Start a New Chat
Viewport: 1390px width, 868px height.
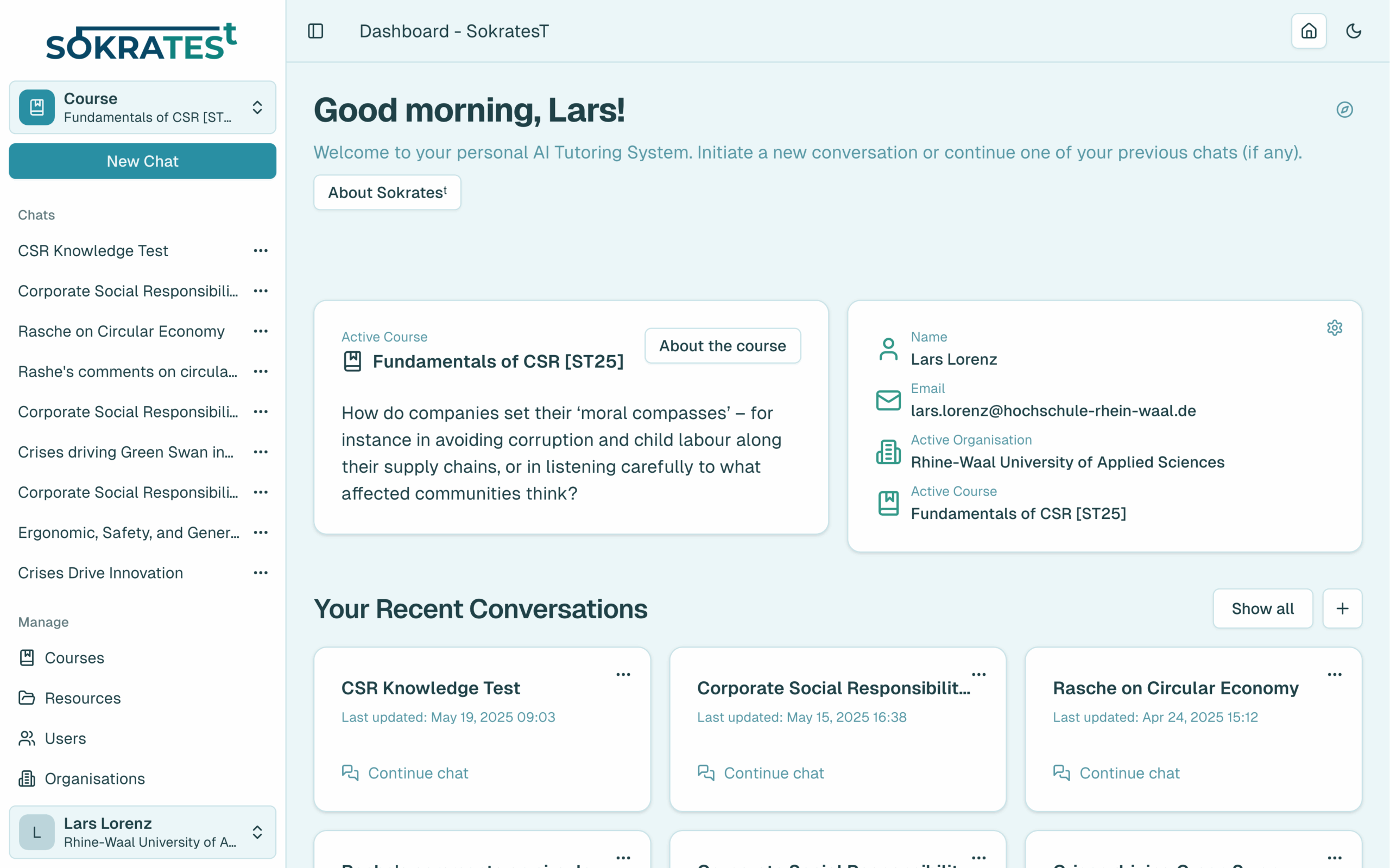[x=142, y=161]
